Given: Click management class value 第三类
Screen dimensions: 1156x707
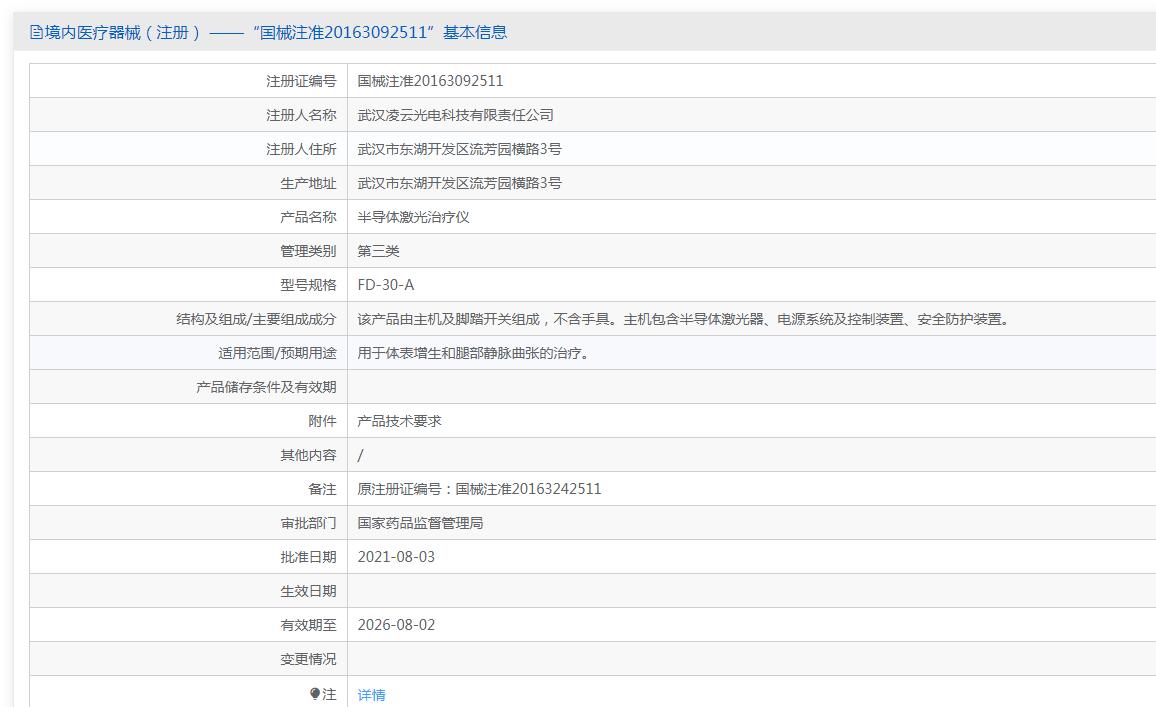Looking at the screenshot, I should click(x=378, y=251).
